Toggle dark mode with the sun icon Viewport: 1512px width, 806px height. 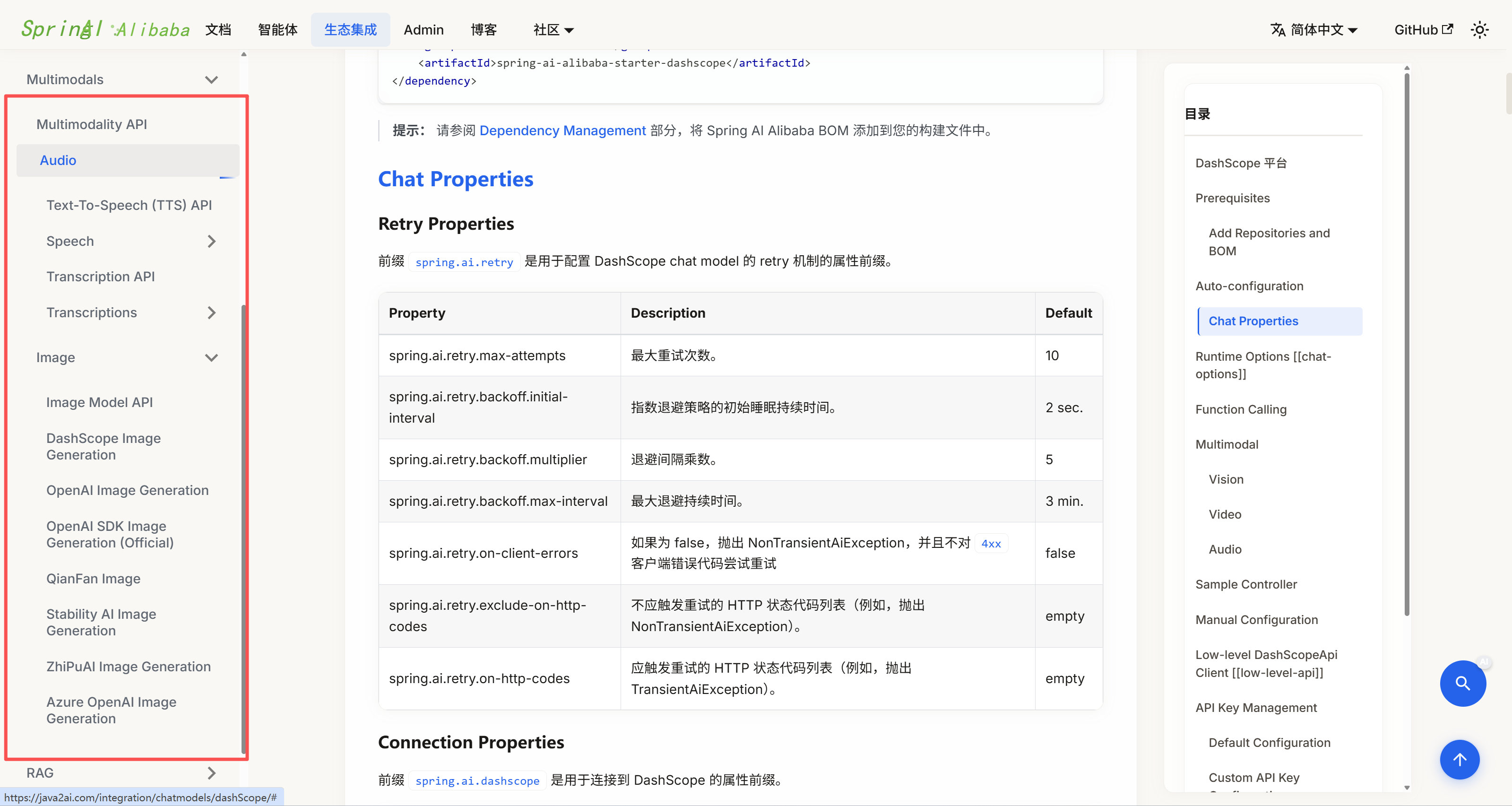(x=1480, y=29)
